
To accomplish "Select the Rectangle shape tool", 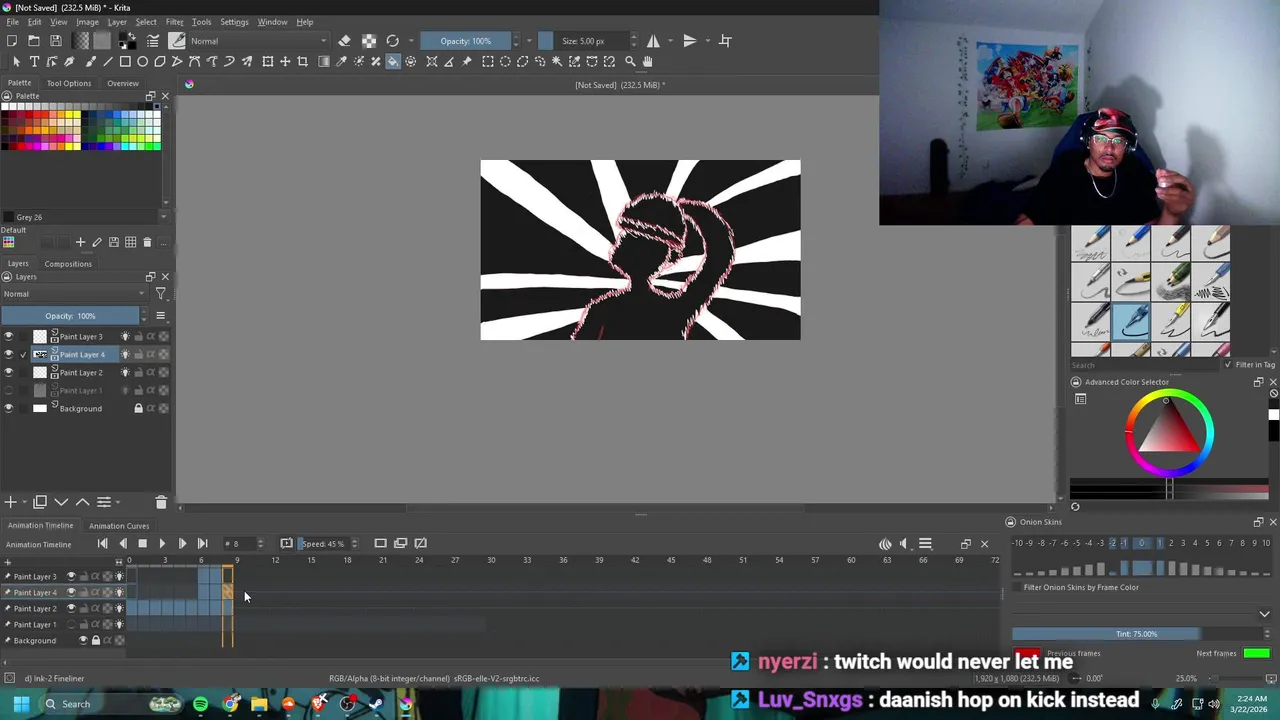I will [125, 62].
